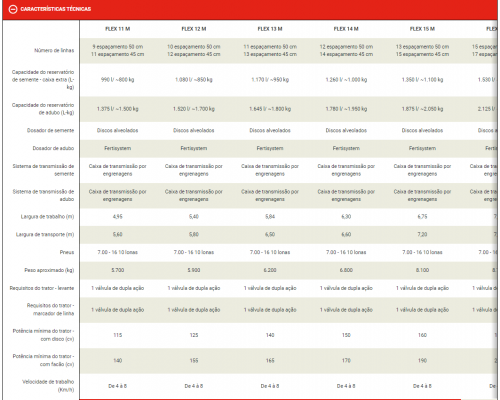The height and width of the screenshot is (400, 500).
Task: Click working width value 5,40
Action: pos(194,217)
